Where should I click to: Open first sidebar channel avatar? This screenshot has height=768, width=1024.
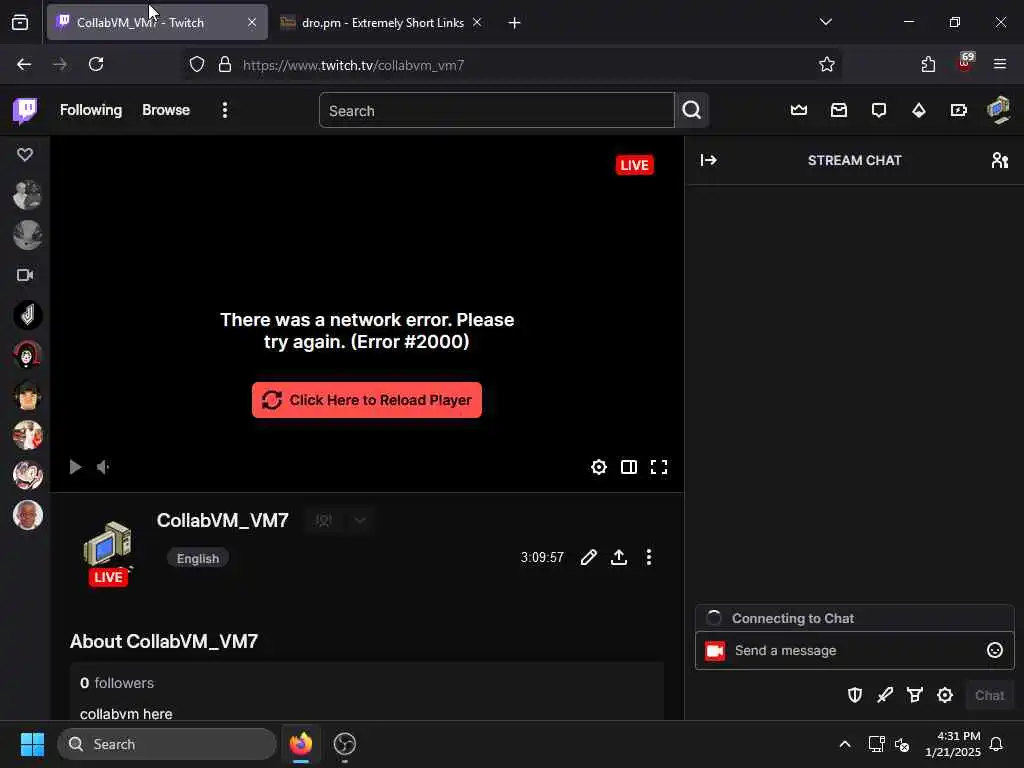point(27,195)
